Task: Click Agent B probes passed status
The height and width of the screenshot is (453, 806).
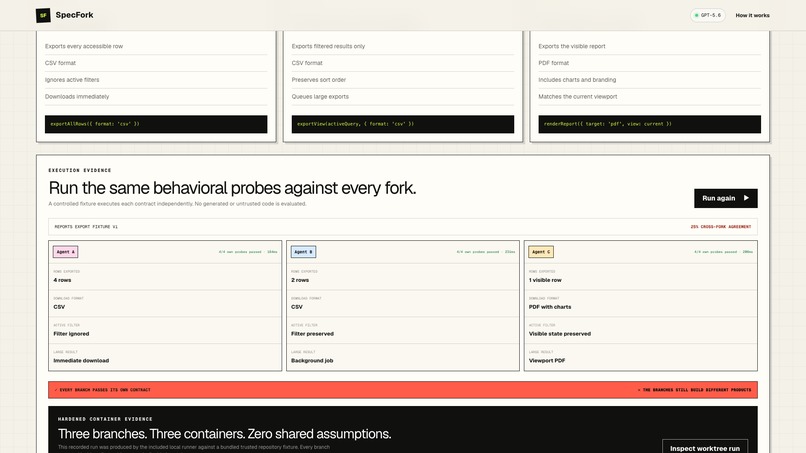Action: point(486,252)
